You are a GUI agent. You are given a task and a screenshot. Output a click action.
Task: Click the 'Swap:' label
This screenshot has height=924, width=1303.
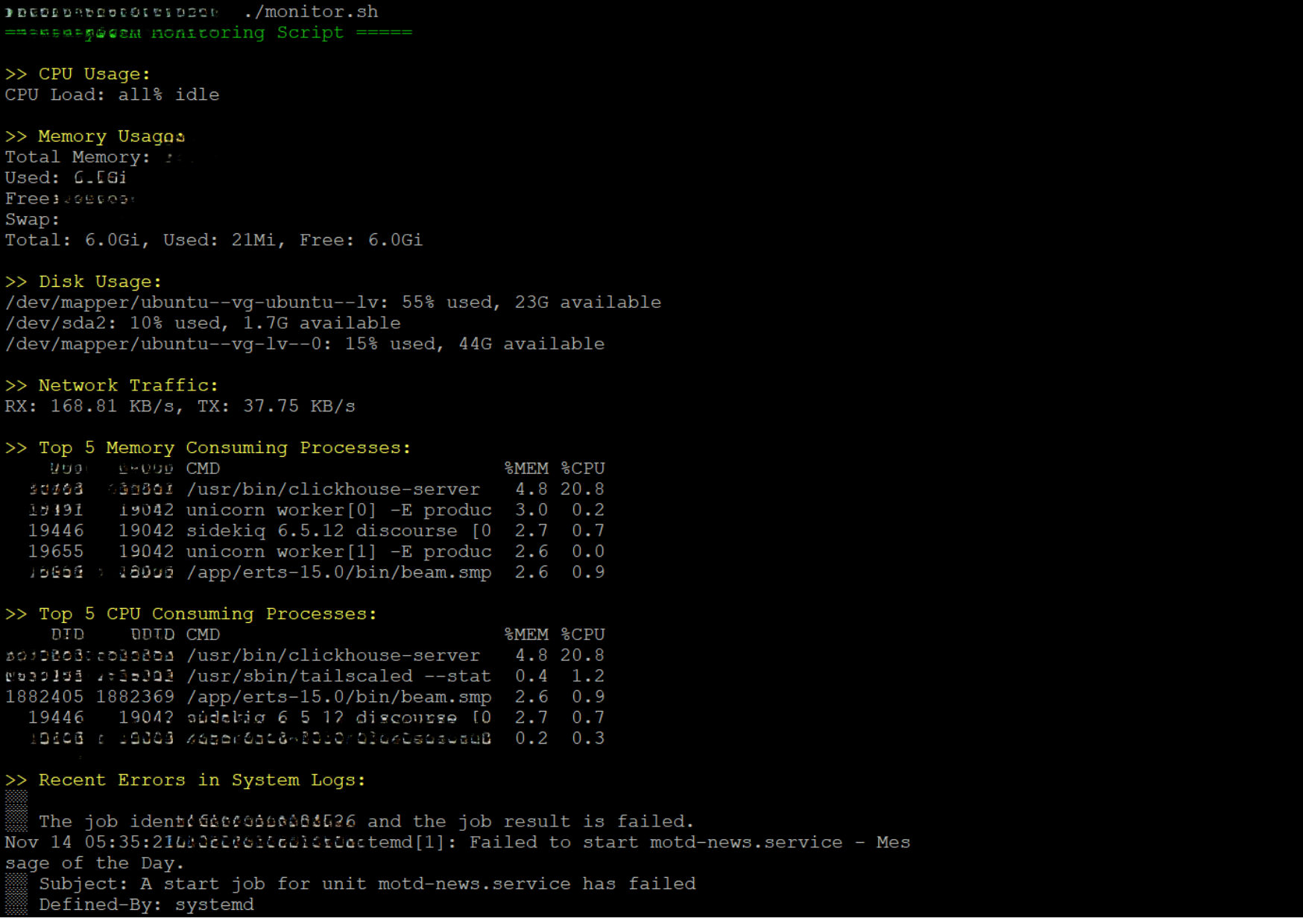[x=32, y=220]
